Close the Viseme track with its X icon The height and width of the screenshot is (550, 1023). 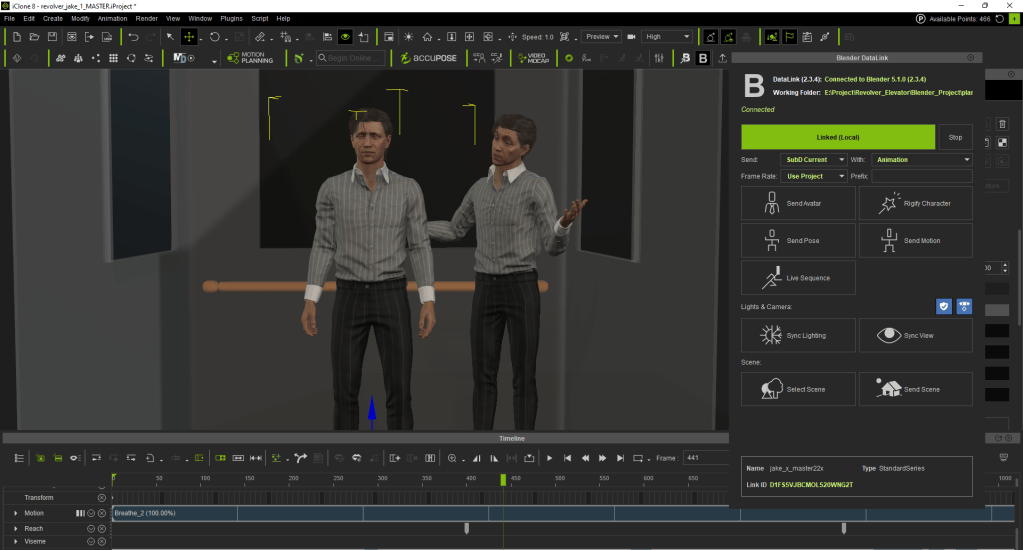point(102,542)
